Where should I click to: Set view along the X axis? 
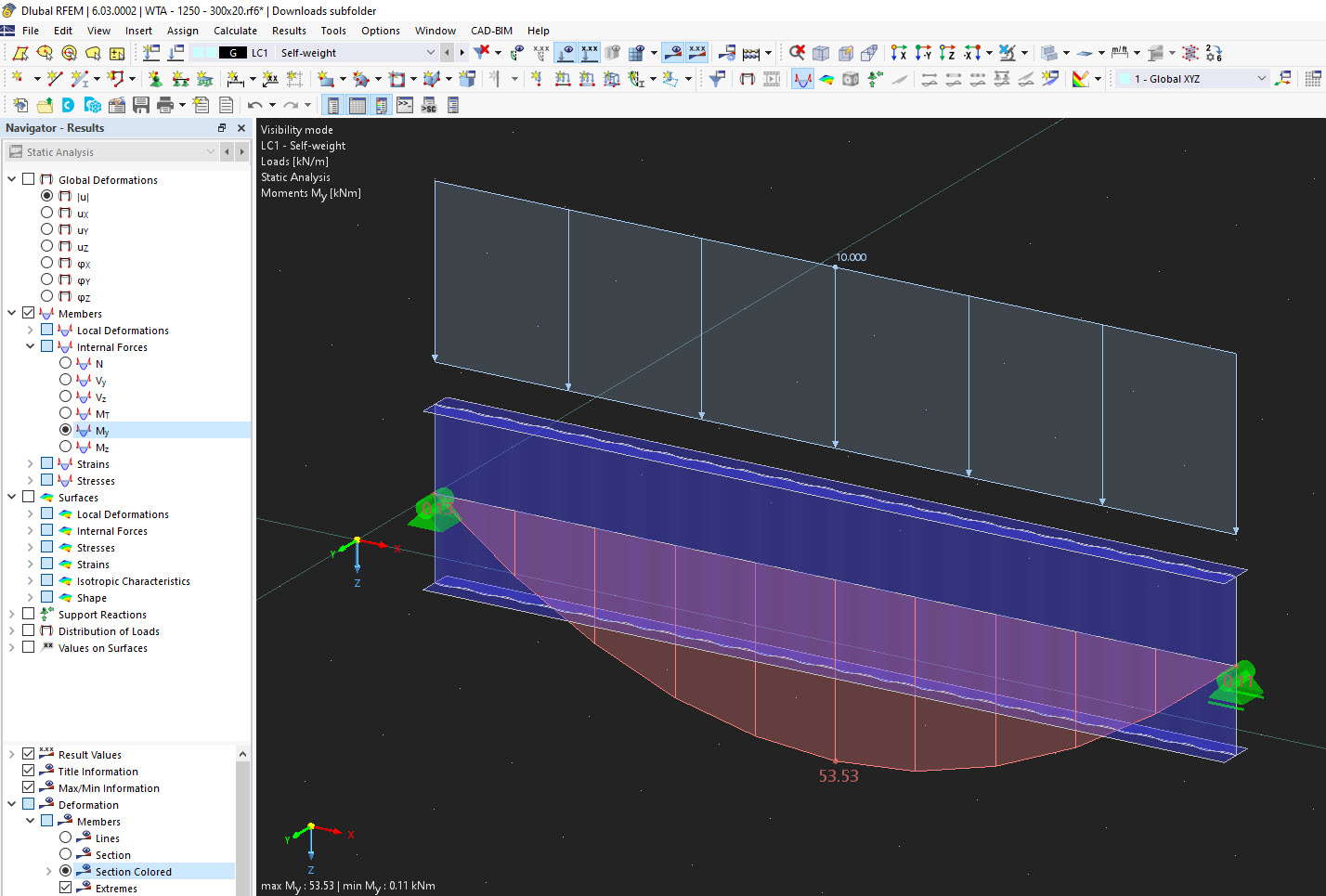898,53
